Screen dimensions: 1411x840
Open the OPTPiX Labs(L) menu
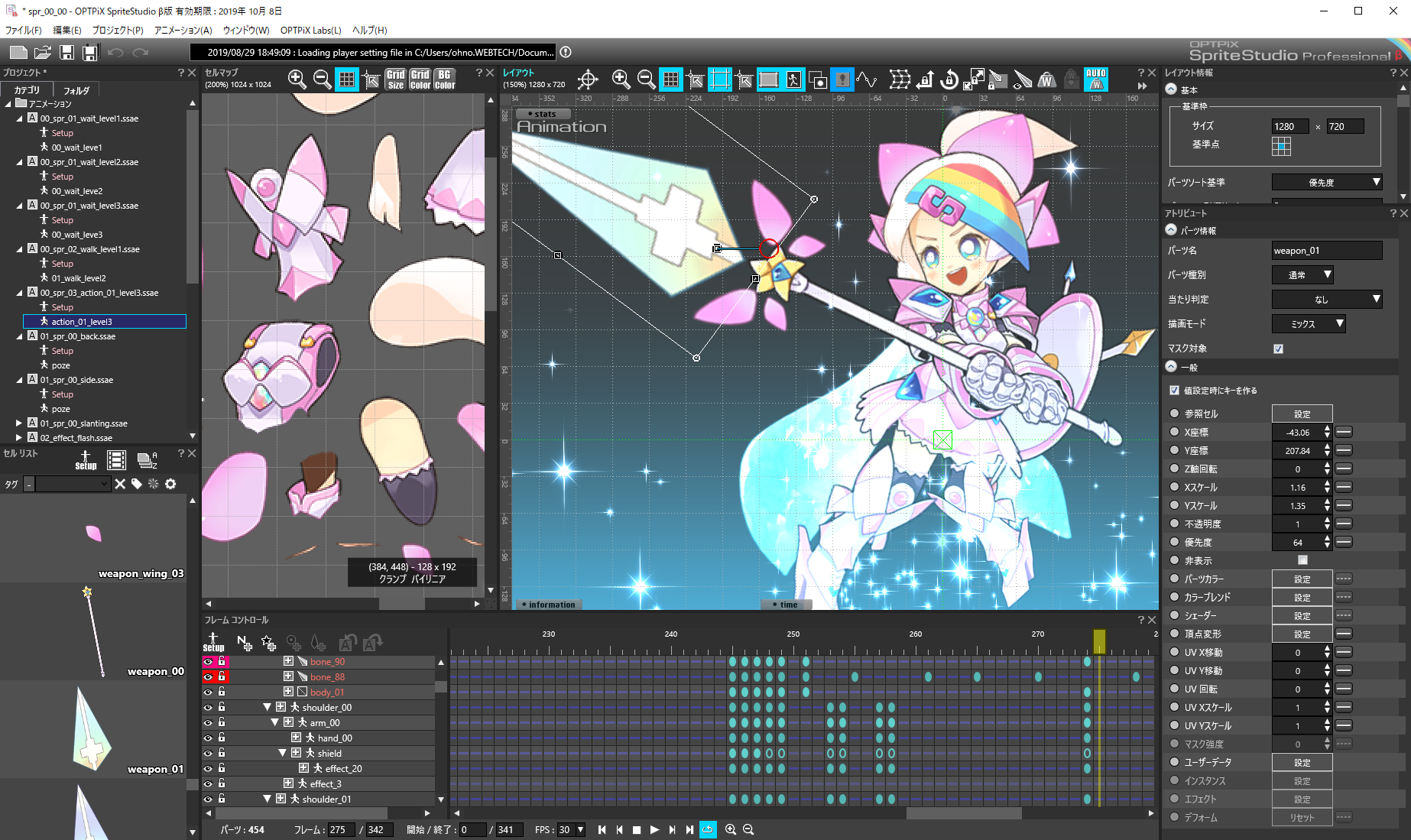311,31
